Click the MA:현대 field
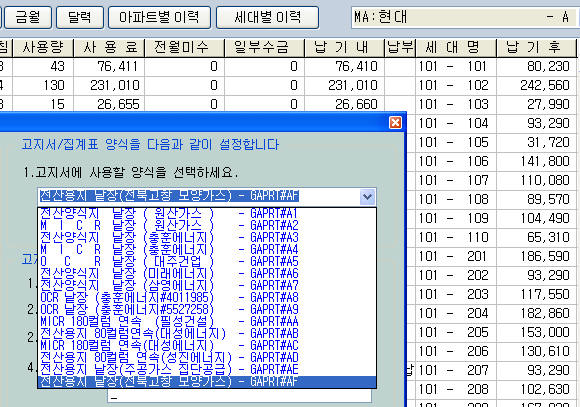580x407 pixels. tap(464, 17)
